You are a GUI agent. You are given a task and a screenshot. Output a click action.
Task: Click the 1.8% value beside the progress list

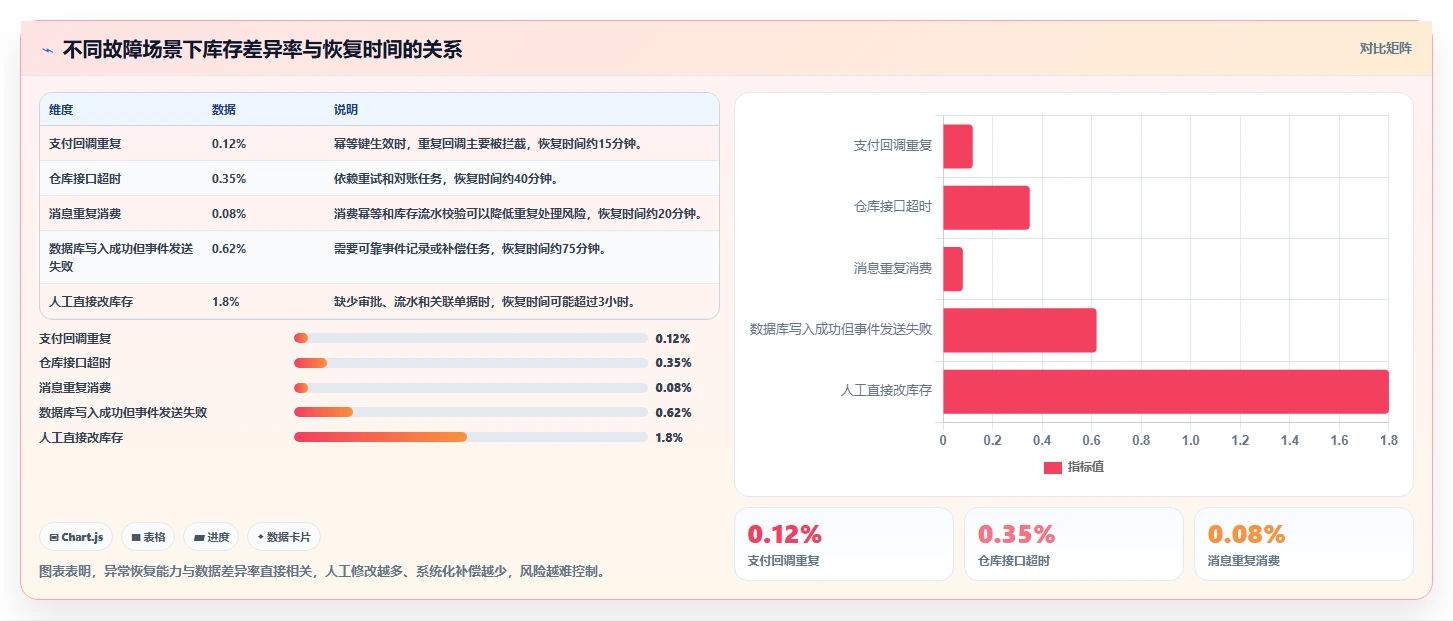669,437
